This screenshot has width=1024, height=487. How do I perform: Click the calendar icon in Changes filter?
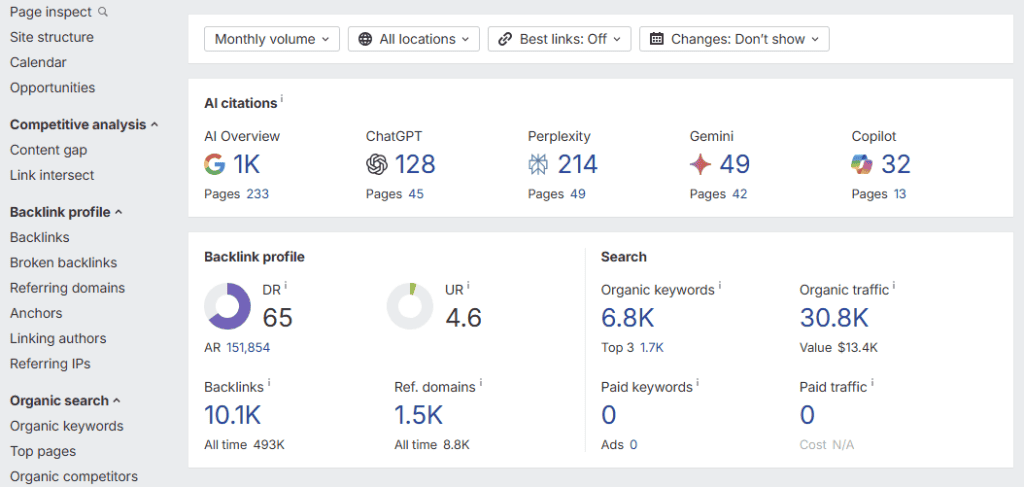click(x=656, y=39)
